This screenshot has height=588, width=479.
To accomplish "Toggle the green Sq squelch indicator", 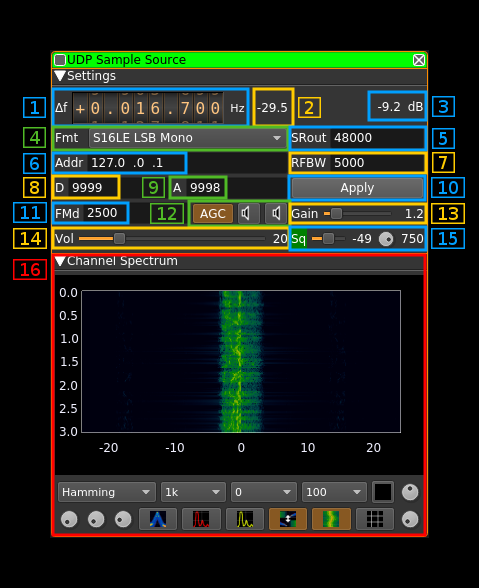I will [x=299, y=238].
